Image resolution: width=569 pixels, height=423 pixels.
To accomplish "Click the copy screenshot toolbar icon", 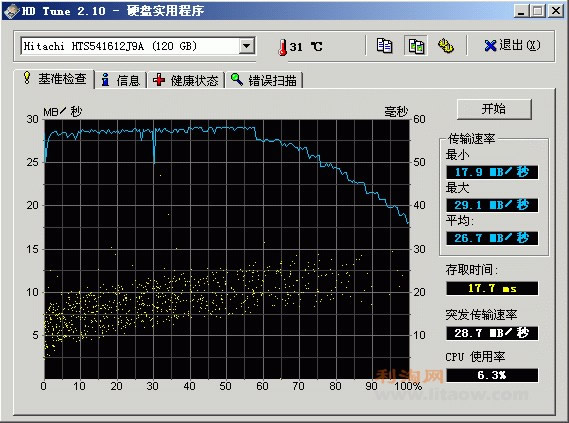I will pos(416,46).
